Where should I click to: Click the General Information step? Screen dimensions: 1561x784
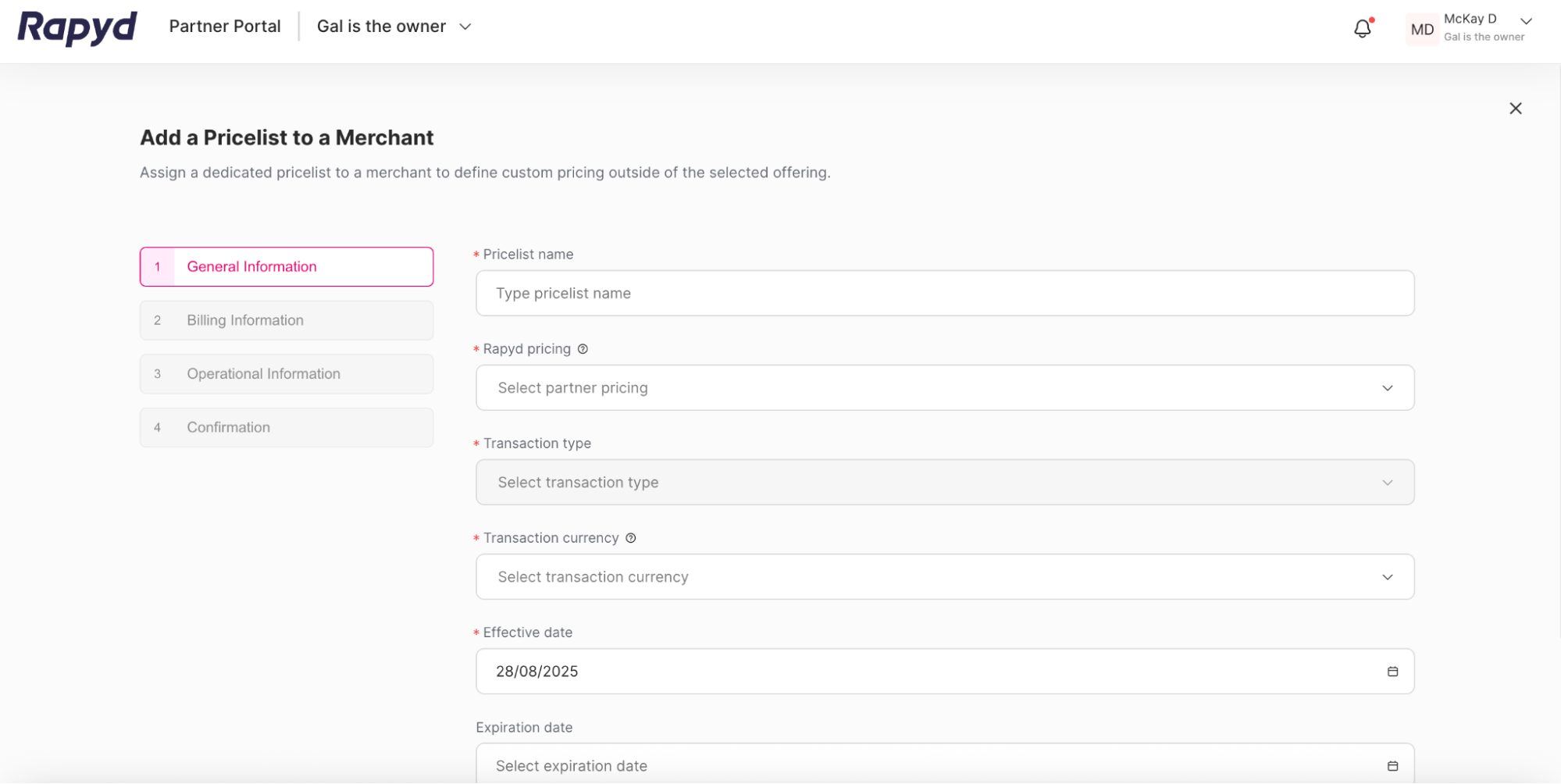(x=286, y=266)
